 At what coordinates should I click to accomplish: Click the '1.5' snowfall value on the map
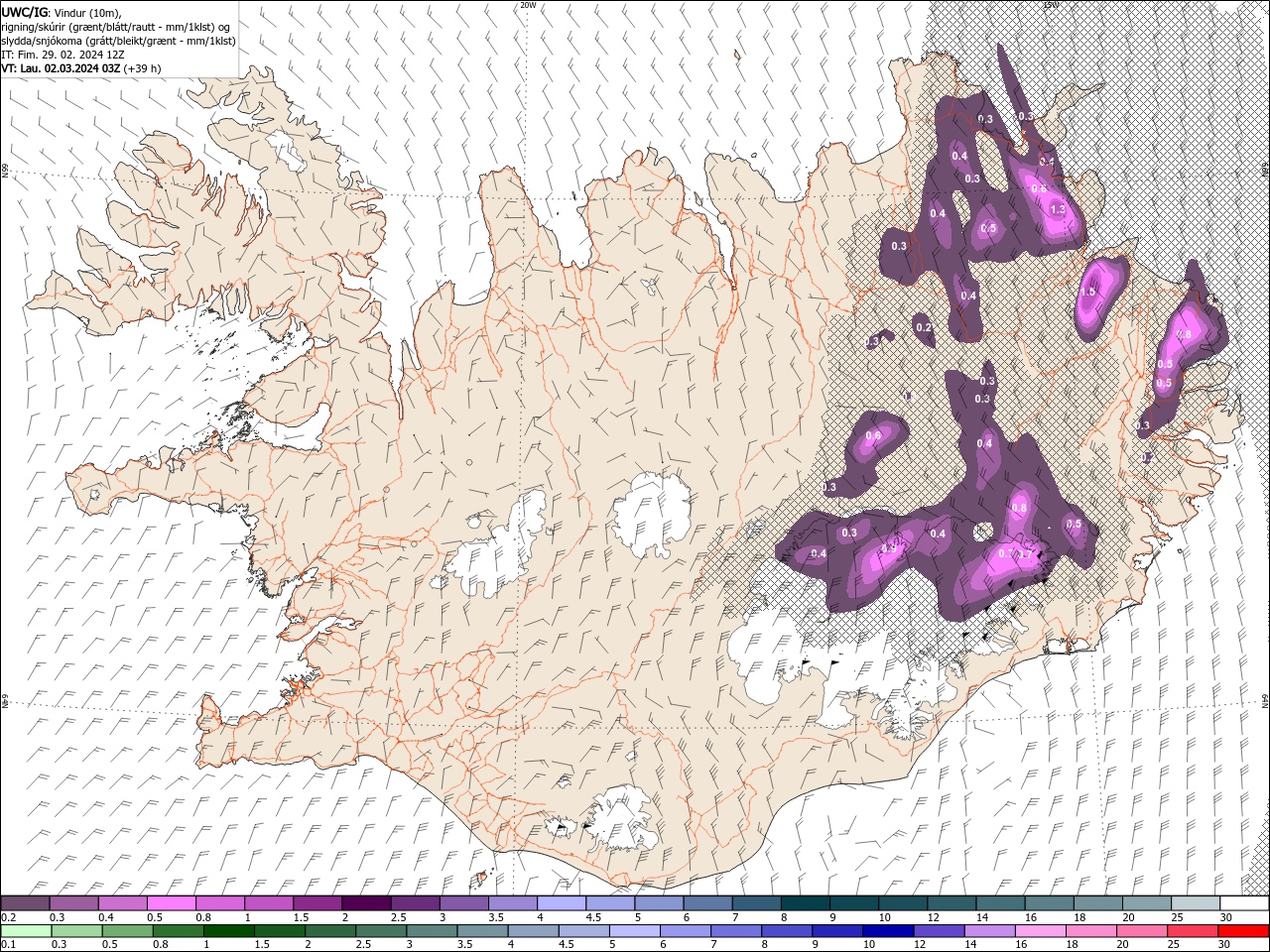pyautogui.click(x=1087, y=292)
